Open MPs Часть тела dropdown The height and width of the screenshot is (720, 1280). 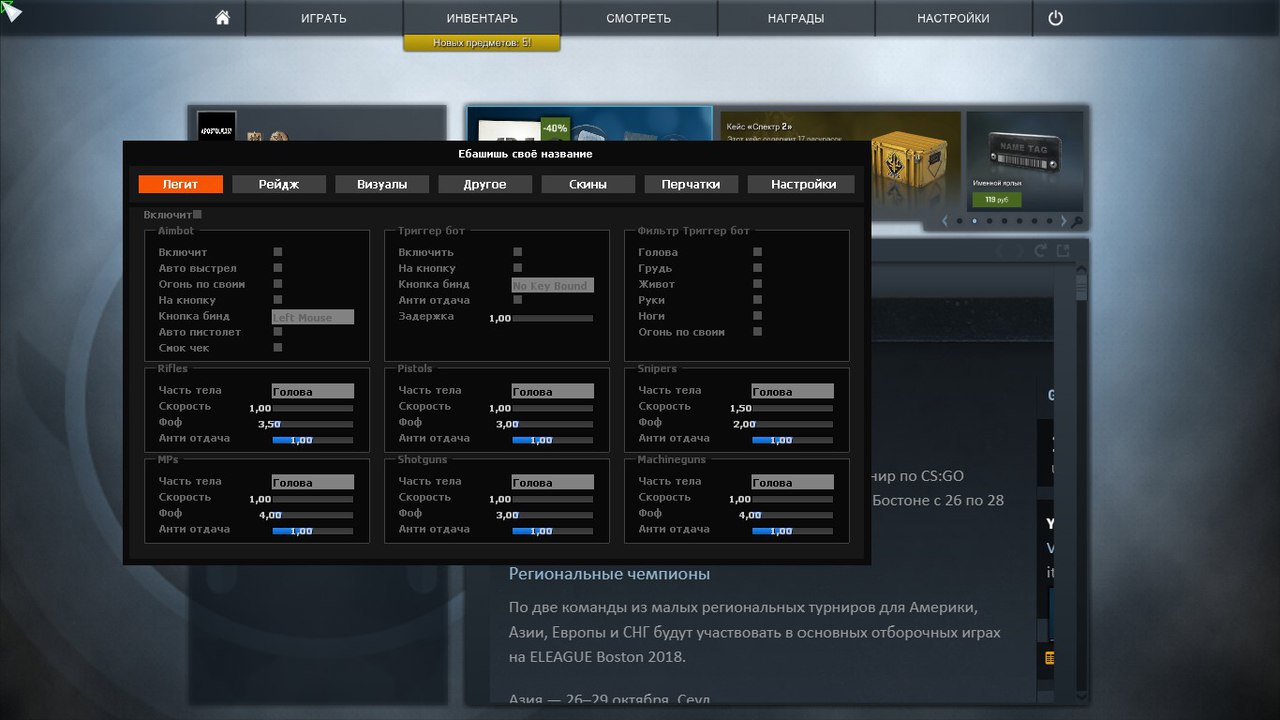pos(313,482)
